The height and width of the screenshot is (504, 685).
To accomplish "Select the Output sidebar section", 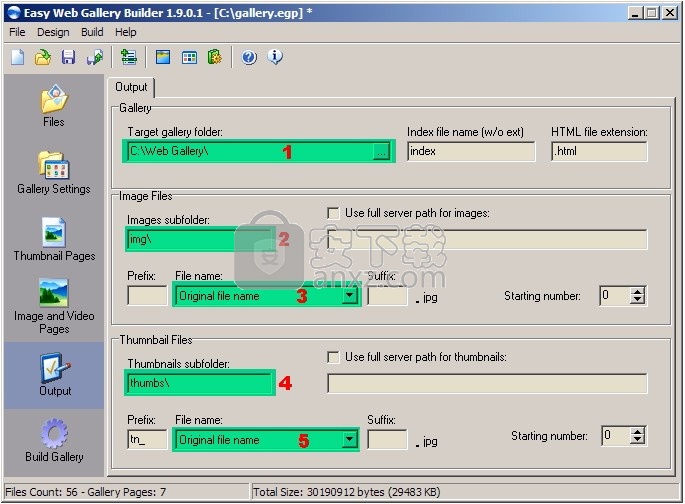I will (55, 375).
